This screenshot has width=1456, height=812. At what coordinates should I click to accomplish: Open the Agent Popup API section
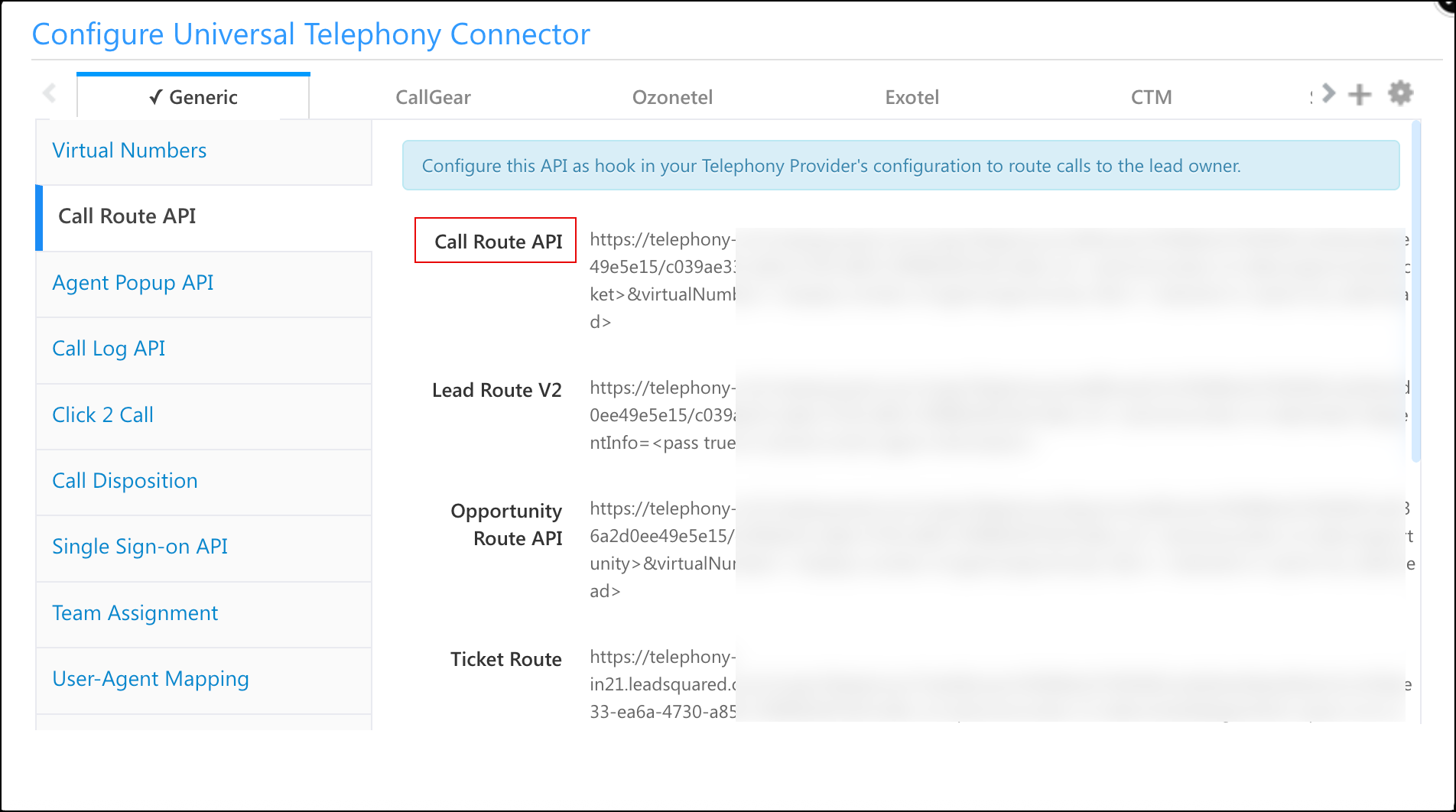[x=133, y=282]
